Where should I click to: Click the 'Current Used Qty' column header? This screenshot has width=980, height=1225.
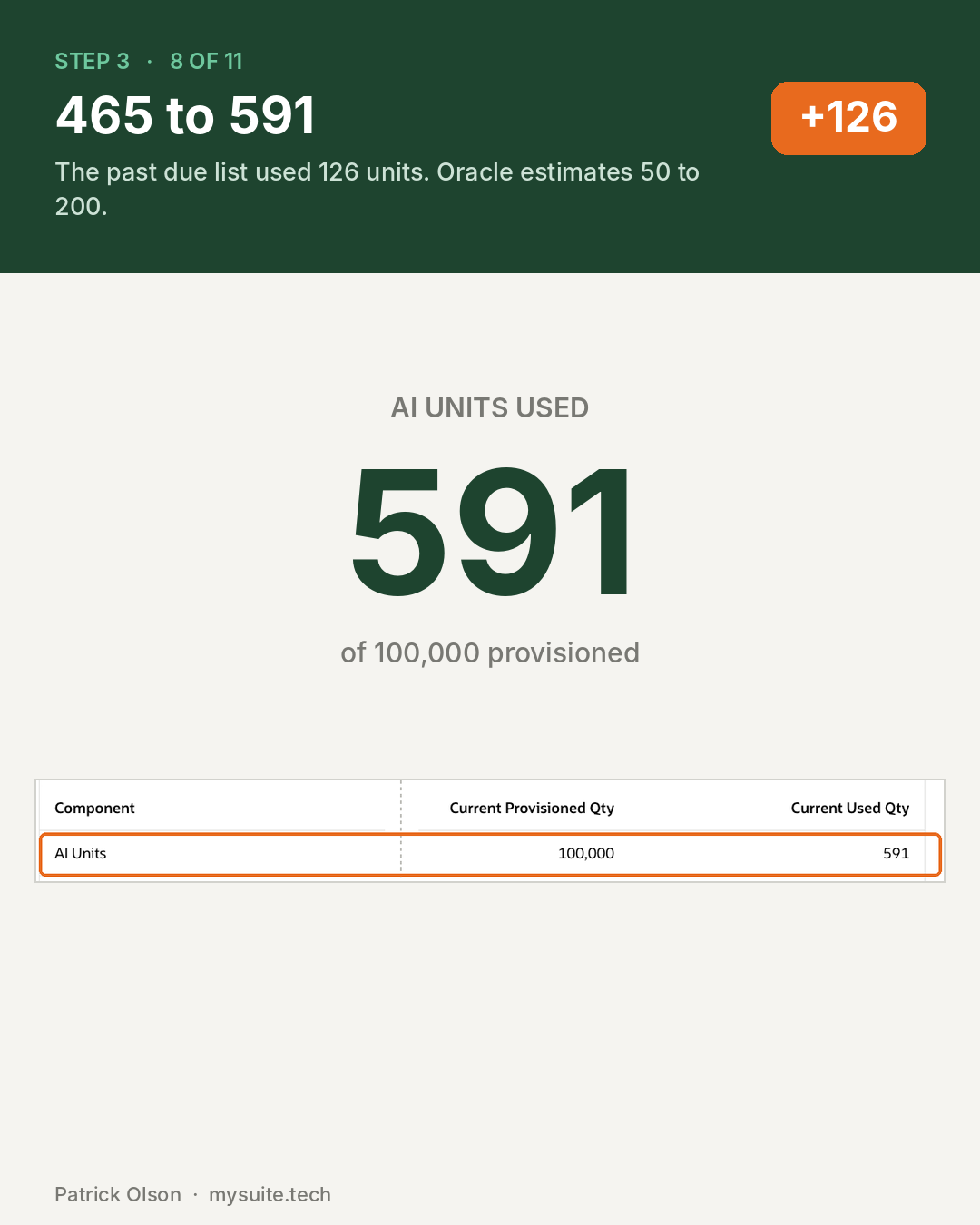850,808
